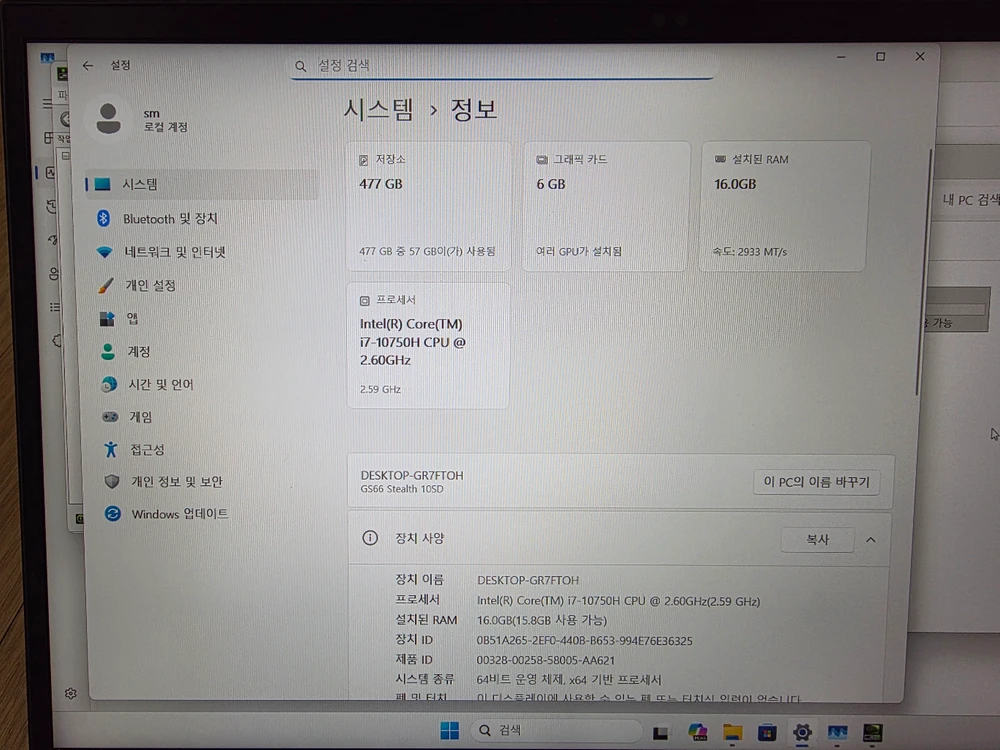Open the sm 로컬 계정 profile
The width and height of the screenshot is (1000, 750).
[x=143, y=119]
